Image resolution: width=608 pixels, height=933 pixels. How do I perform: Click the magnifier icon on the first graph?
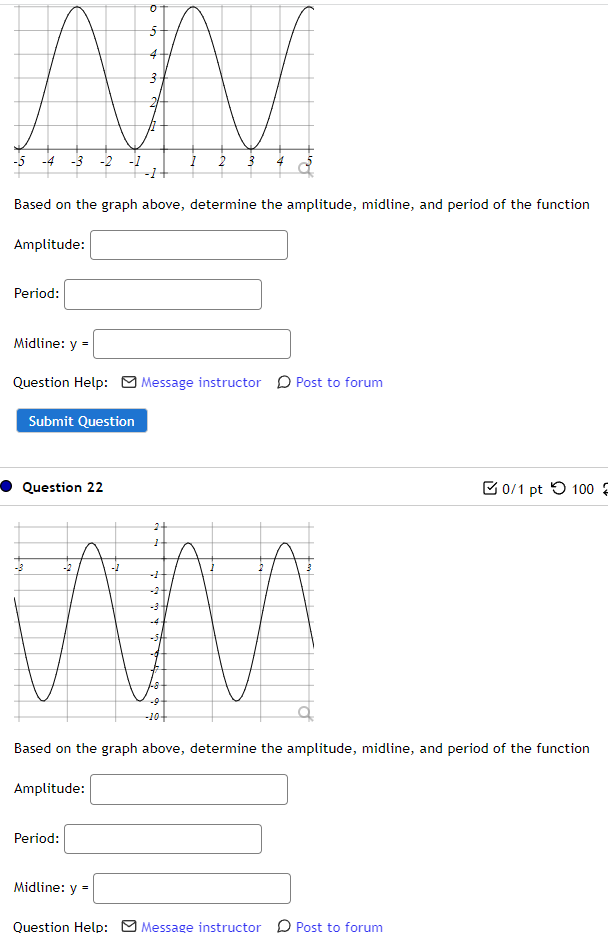pos(303,167)
